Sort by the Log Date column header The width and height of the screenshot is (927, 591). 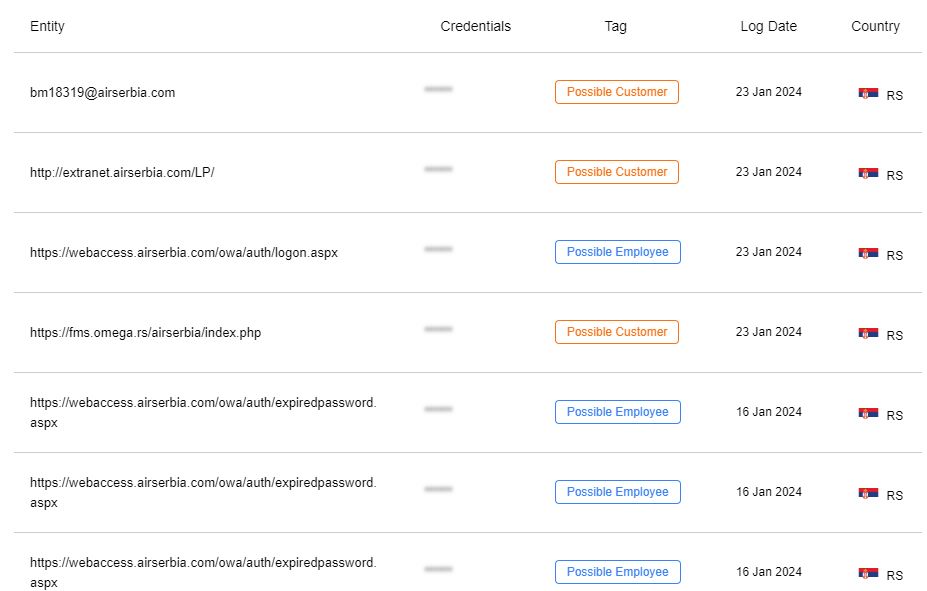[769, 27]
